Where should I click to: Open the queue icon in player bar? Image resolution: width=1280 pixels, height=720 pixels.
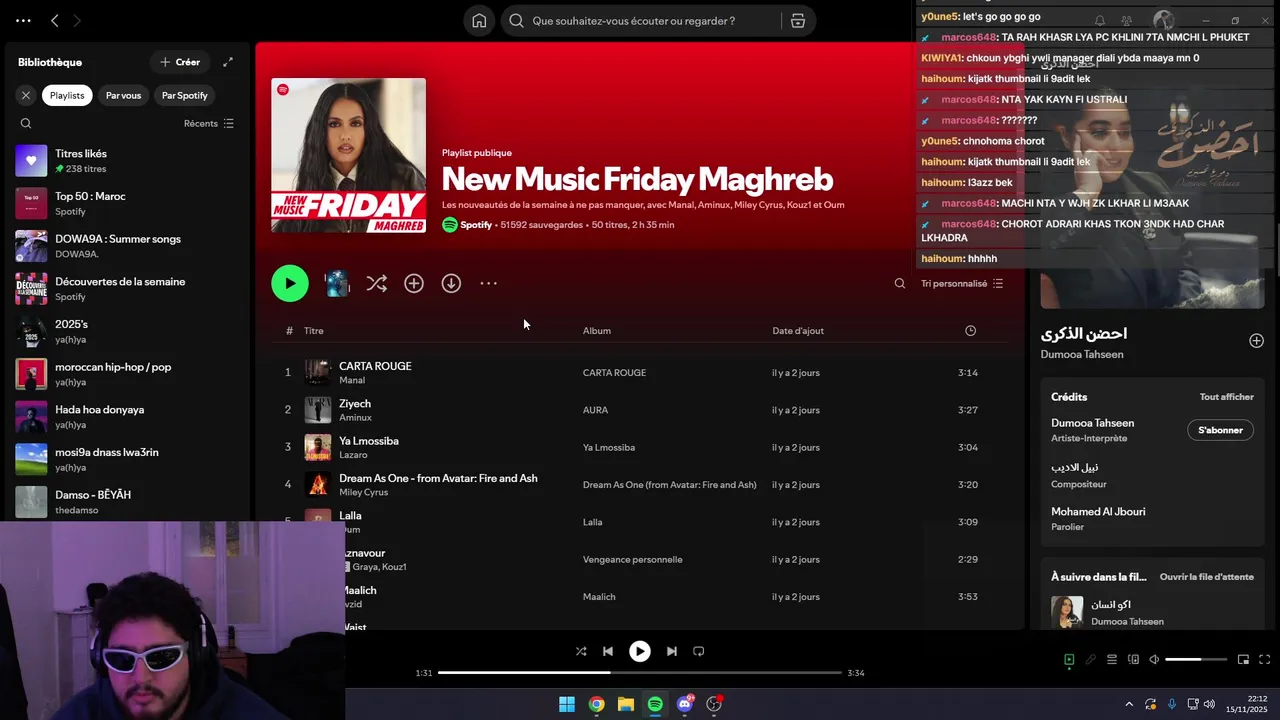[x=1112, y=660]
